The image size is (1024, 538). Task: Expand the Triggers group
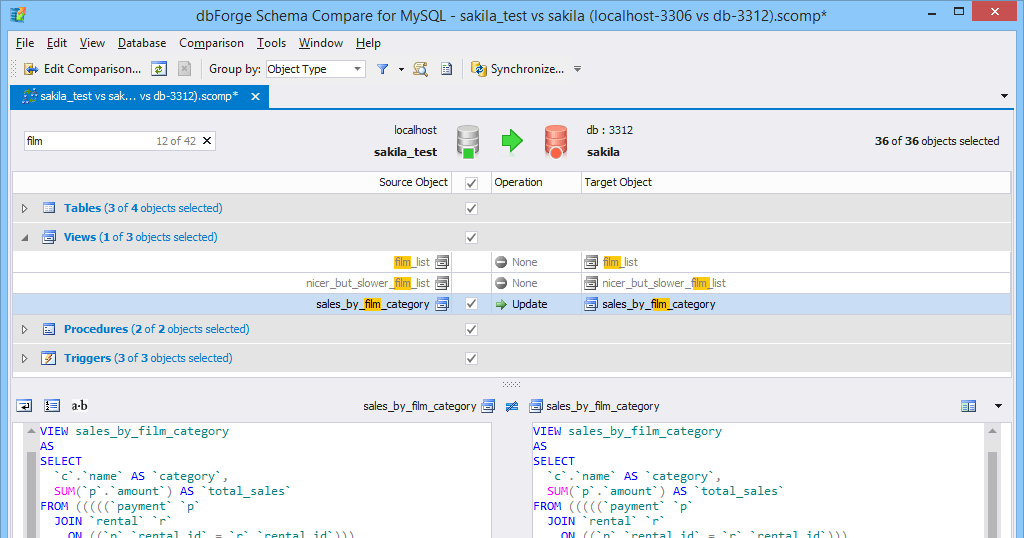(x=25, y=358)
